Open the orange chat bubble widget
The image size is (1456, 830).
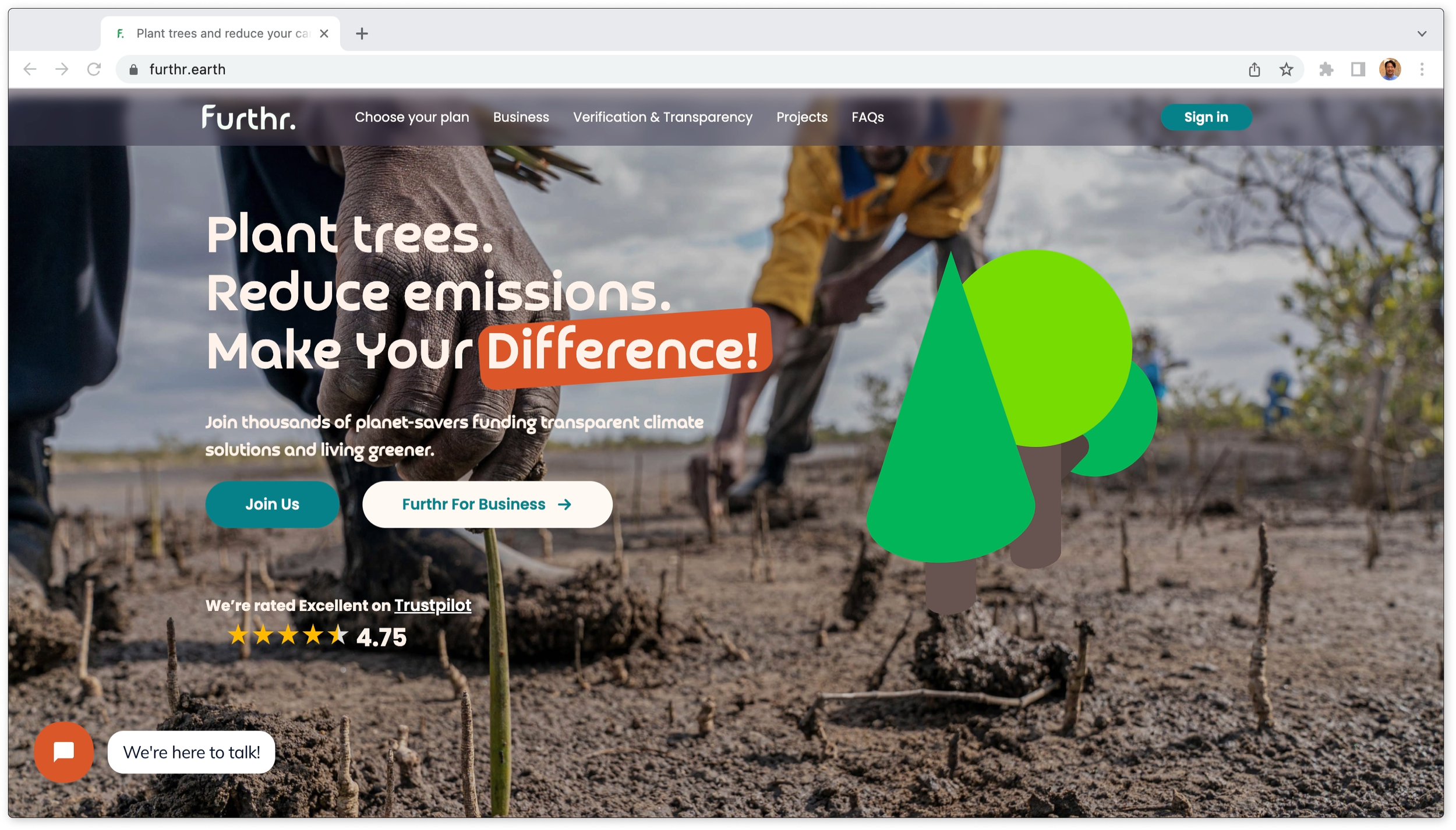[64, 751]
